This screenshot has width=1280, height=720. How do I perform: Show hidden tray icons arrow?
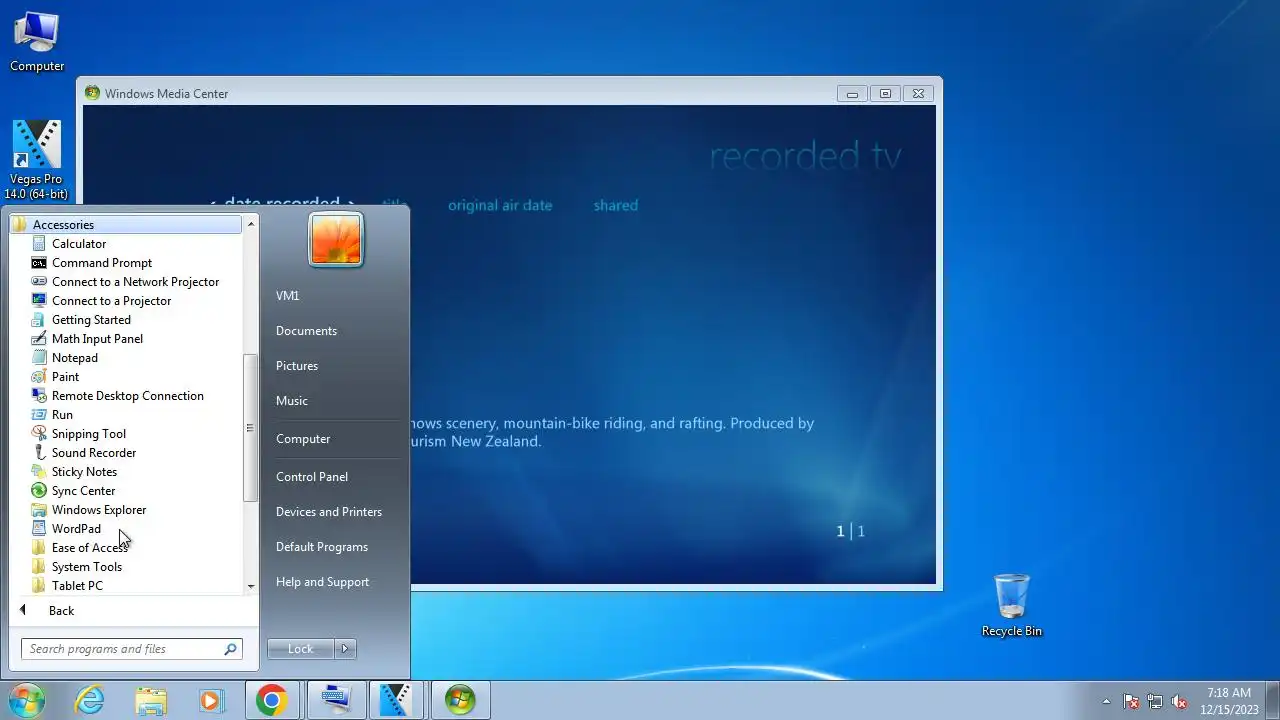pos(1106,702)
